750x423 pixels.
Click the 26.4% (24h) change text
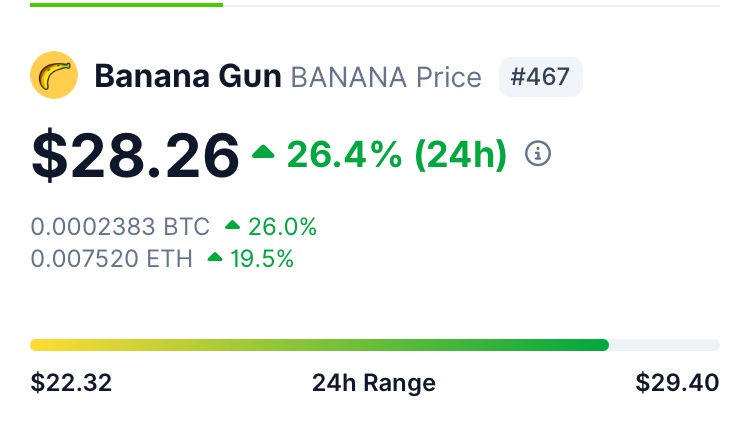(397, 154)
